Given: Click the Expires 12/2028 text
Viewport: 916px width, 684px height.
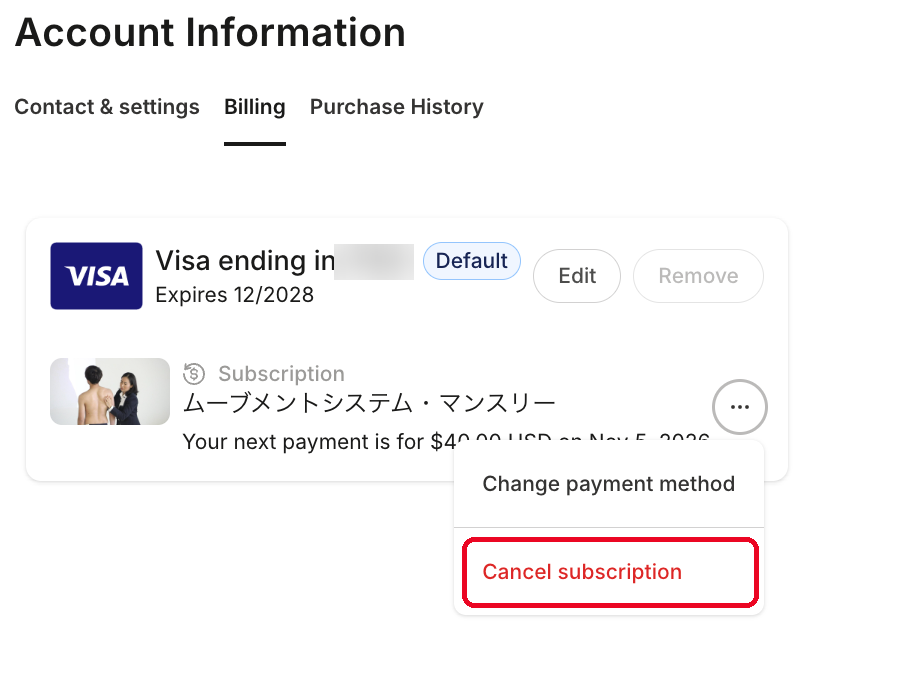Looking at the screenshot, I should pos(235,295).
